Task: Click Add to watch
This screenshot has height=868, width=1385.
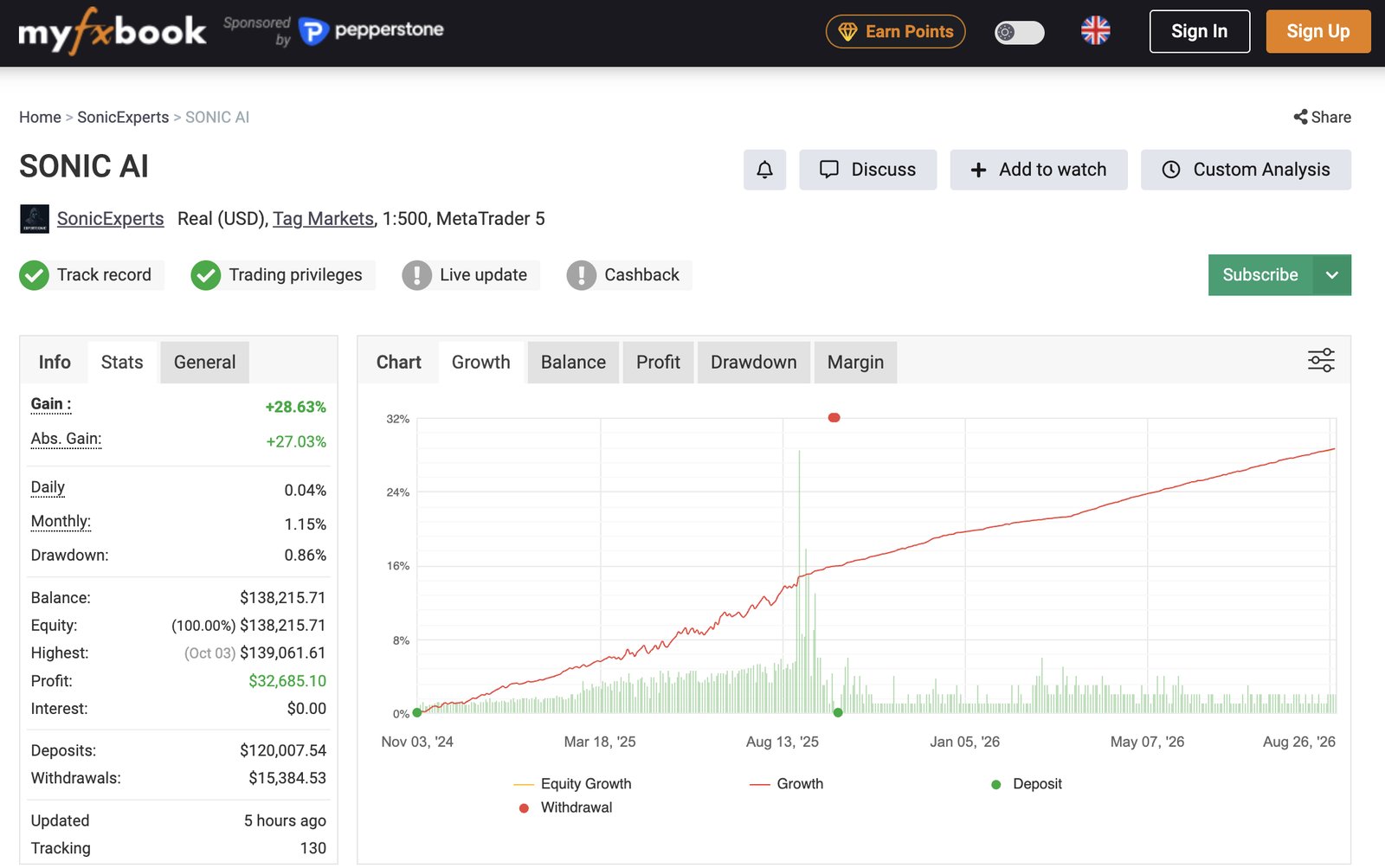Action: tap(1039, 170)
